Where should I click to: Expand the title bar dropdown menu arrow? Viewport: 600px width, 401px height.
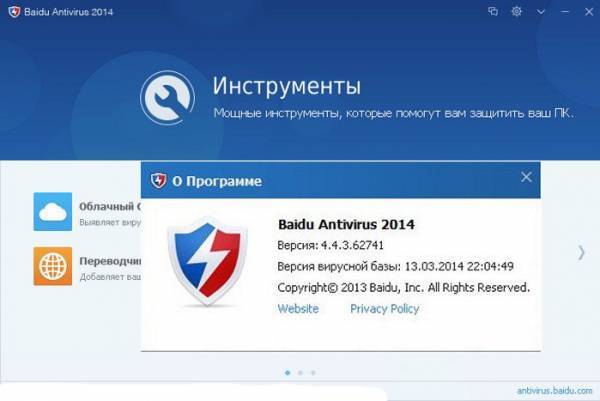click(541, 12)
